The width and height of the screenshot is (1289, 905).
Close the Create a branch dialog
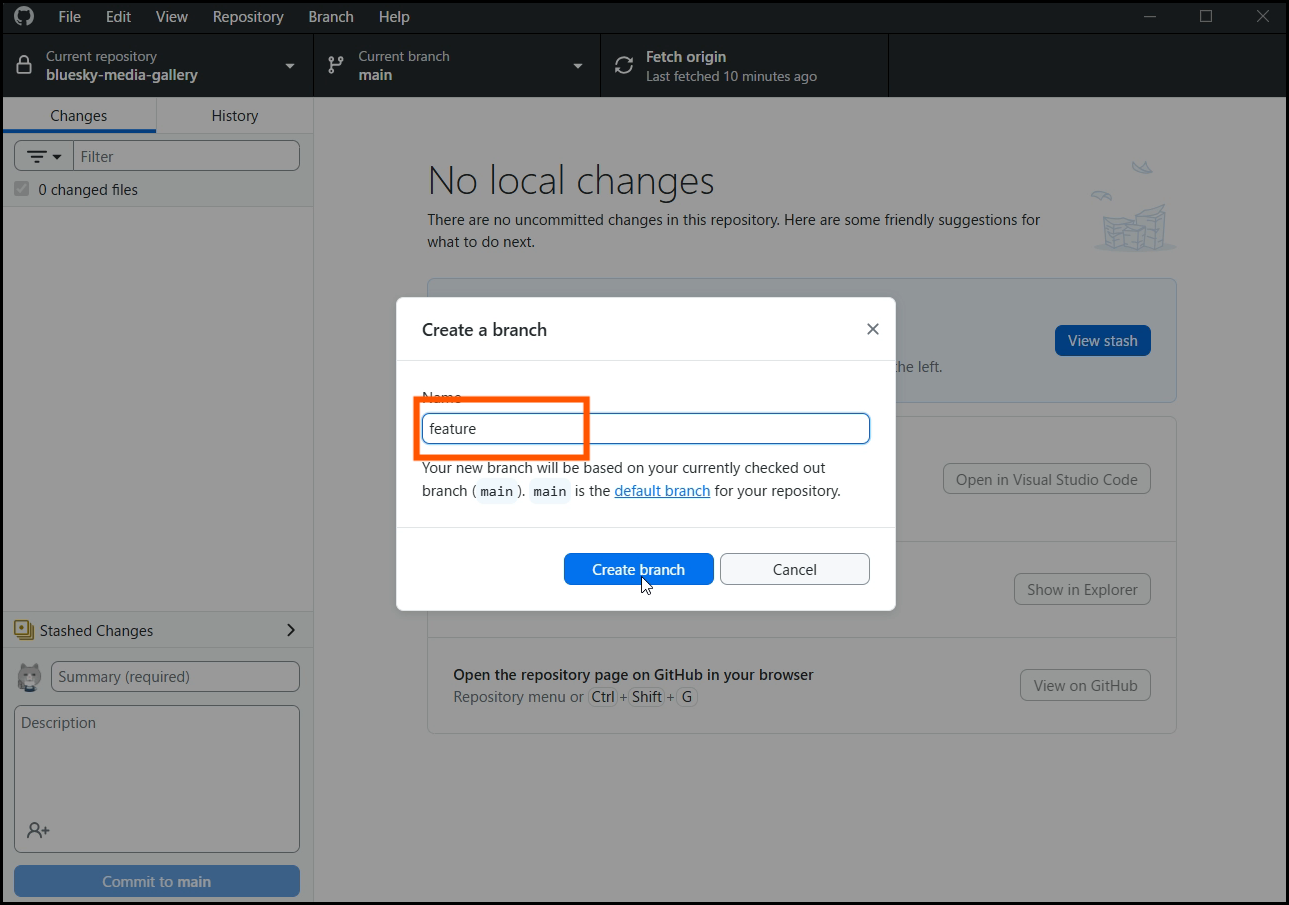[x=873, y=329]
